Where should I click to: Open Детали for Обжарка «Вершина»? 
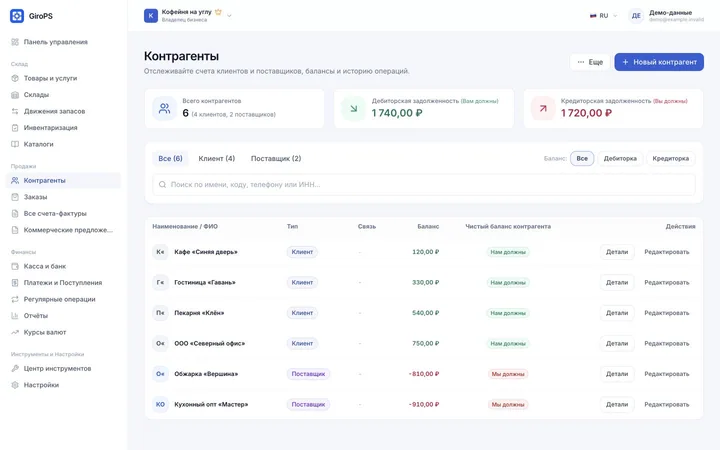617,374
